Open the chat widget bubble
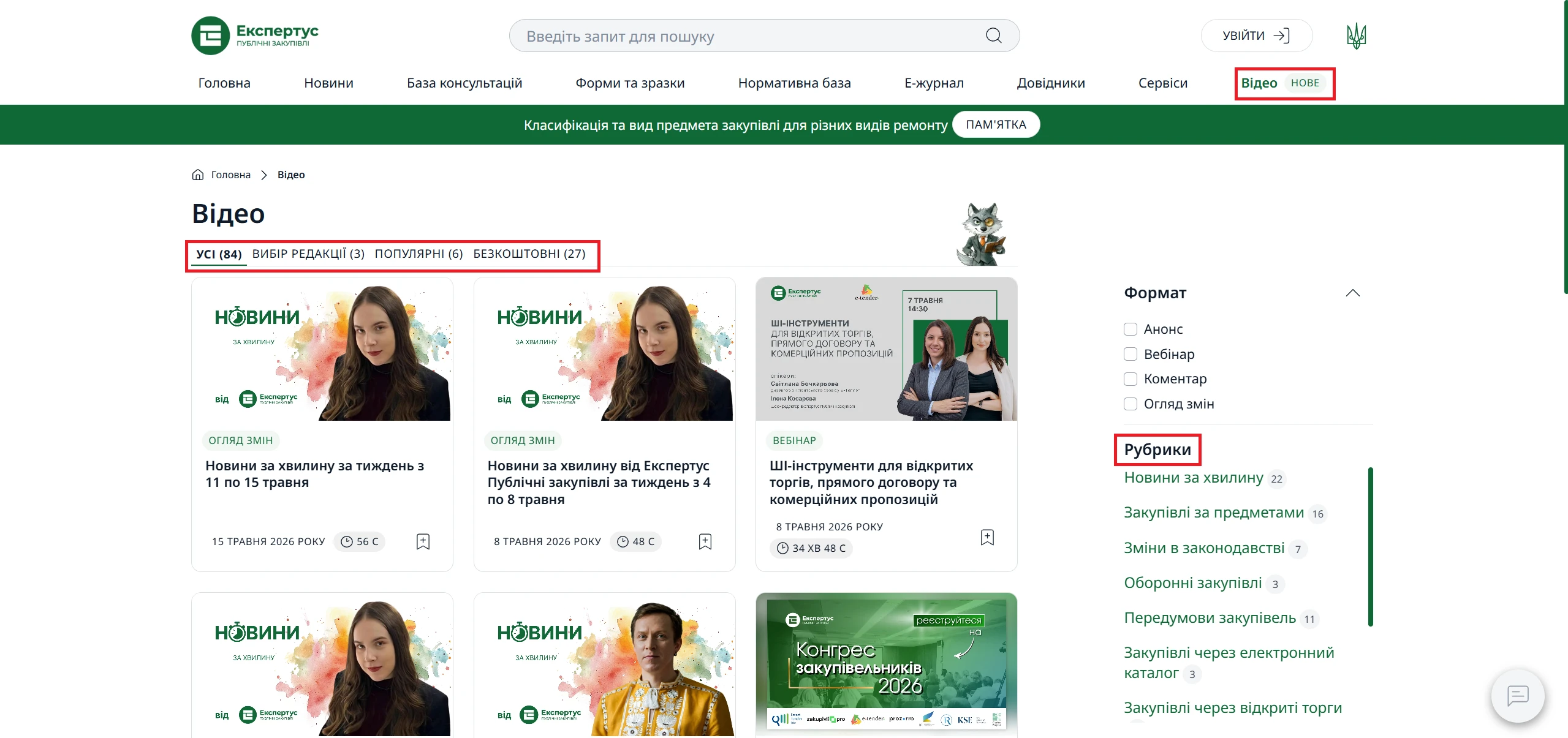Image resolution: width=1568 pixels, height=738 pixels. pos(1518,696)
